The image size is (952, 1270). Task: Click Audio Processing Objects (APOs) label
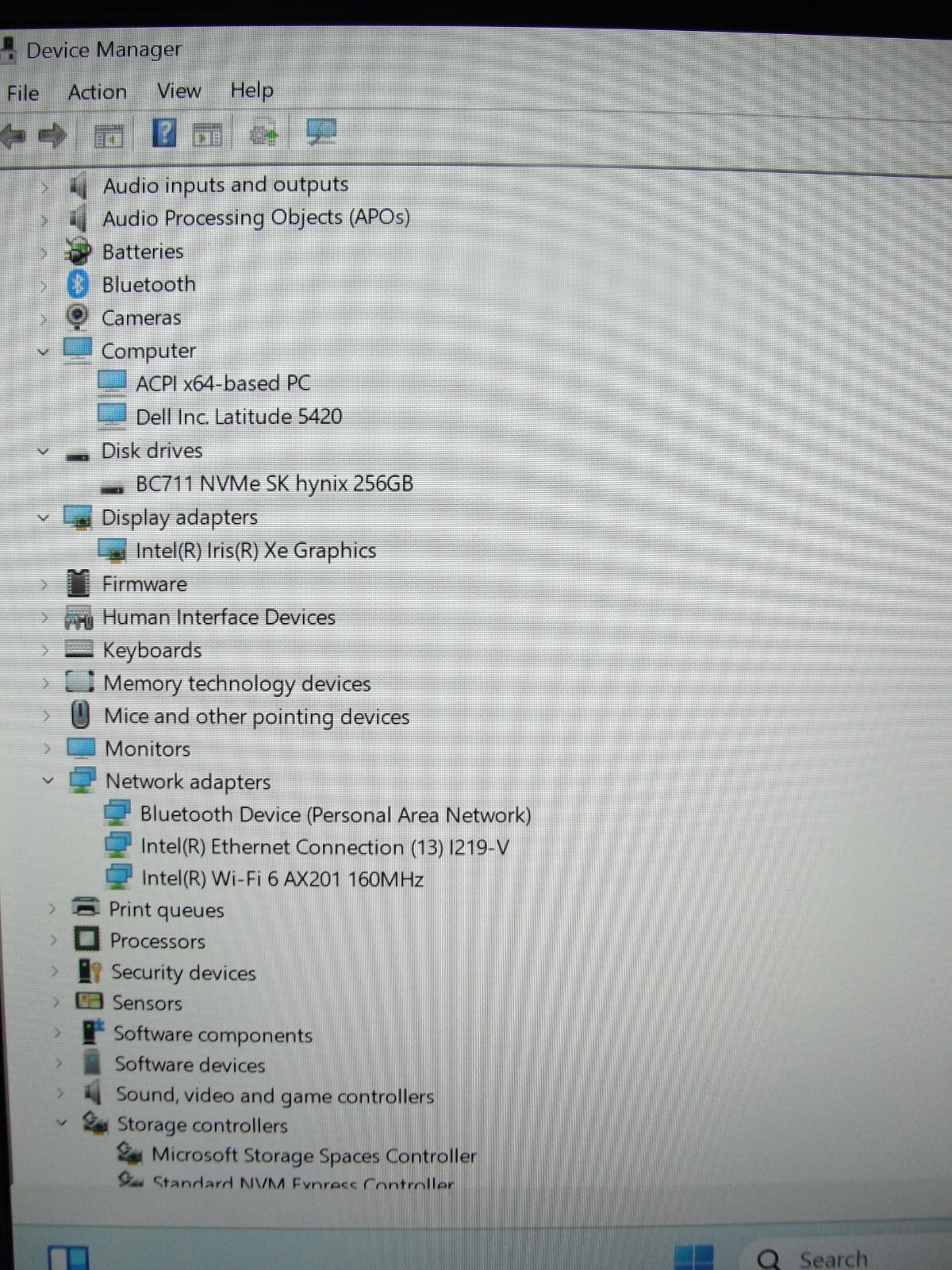[256, 217]
